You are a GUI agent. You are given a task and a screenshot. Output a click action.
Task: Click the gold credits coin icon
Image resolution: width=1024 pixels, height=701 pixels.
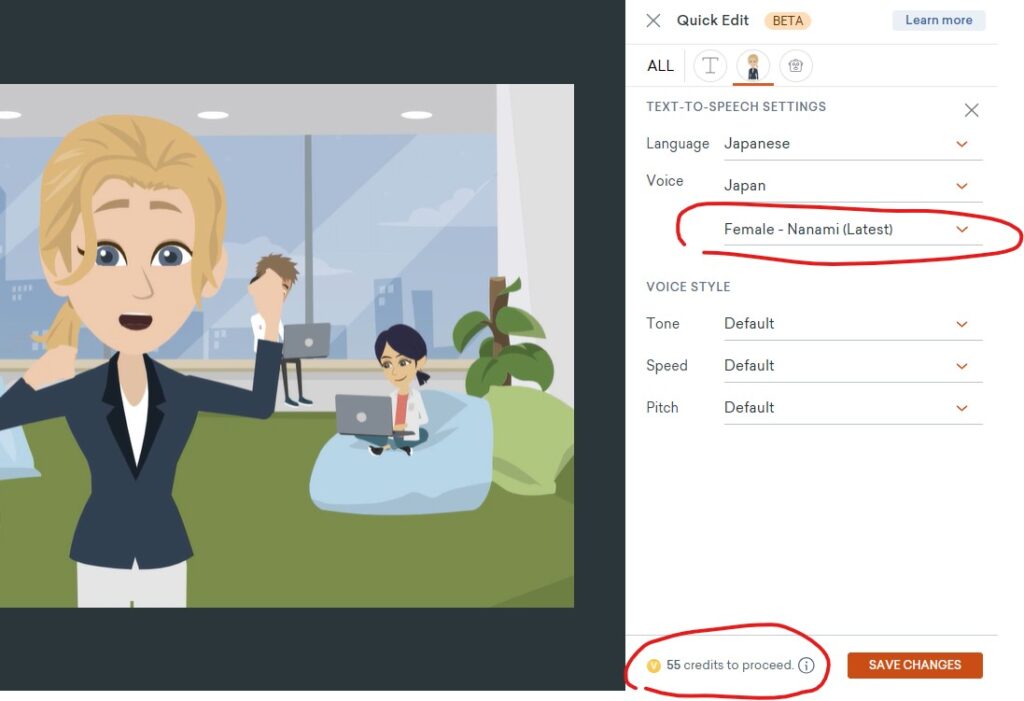click(653, 666)
